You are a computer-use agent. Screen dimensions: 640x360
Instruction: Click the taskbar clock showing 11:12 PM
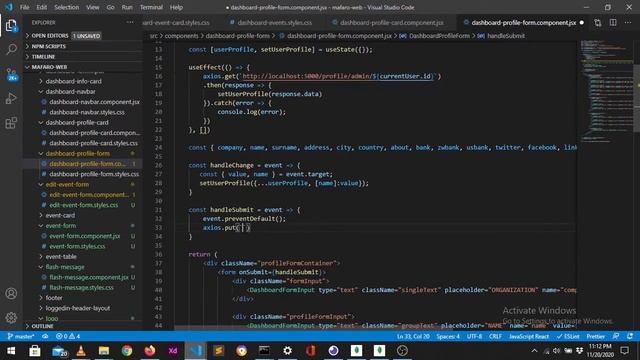601,351
